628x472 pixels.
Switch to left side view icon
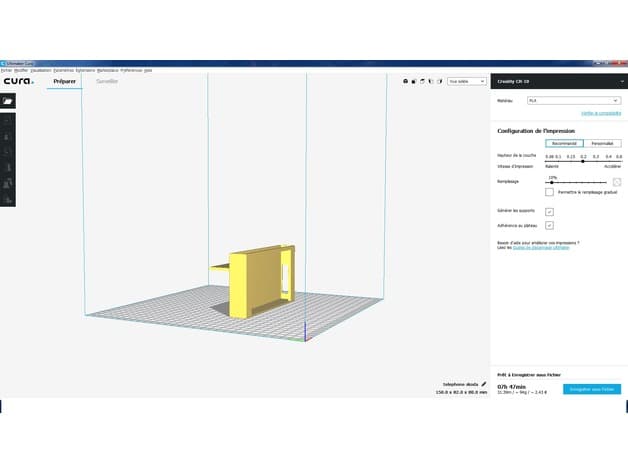coord(431,81)
